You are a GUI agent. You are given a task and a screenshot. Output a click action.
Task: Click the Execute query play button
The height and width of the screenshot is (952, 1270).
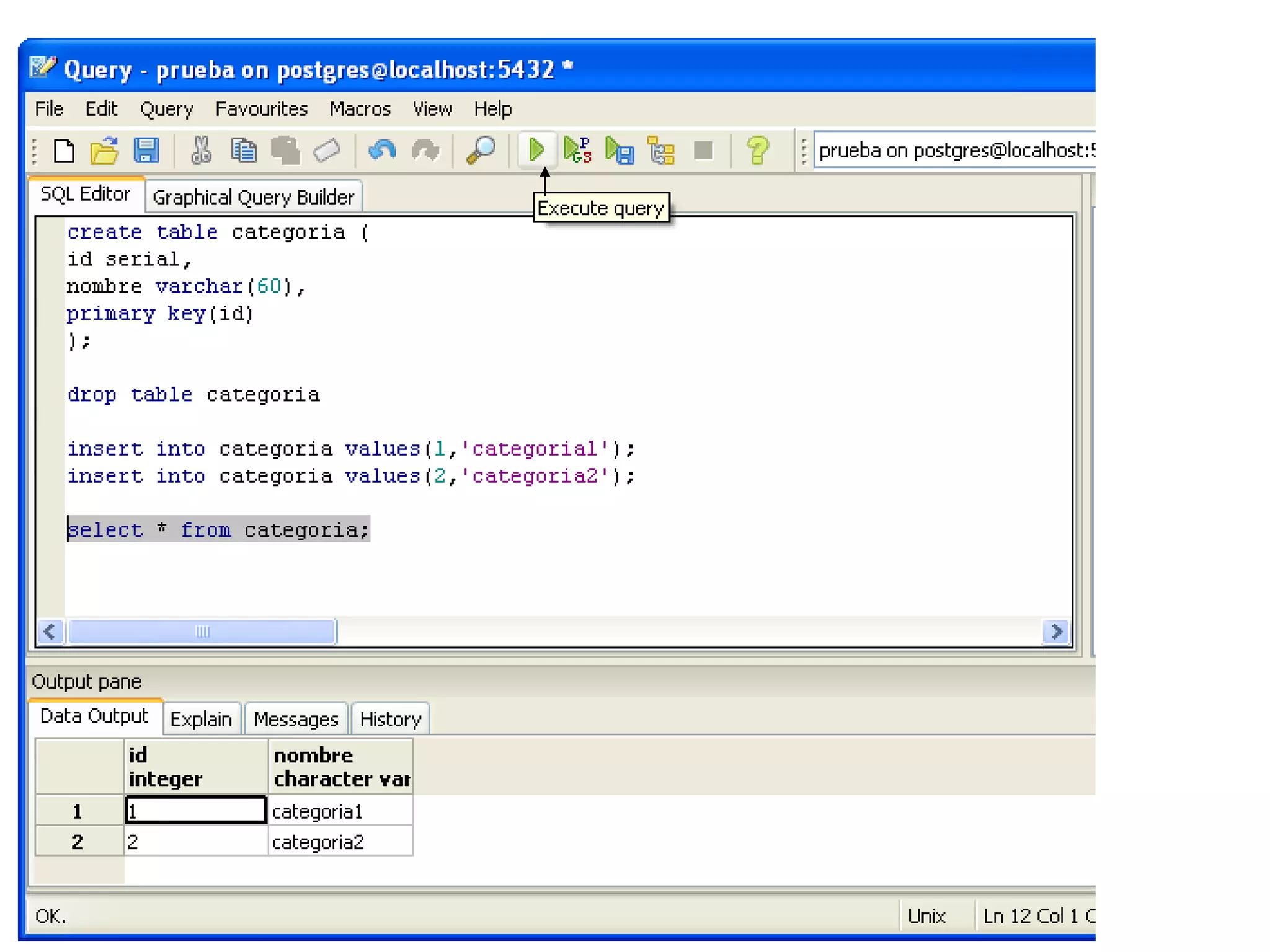tap(536, 150)
